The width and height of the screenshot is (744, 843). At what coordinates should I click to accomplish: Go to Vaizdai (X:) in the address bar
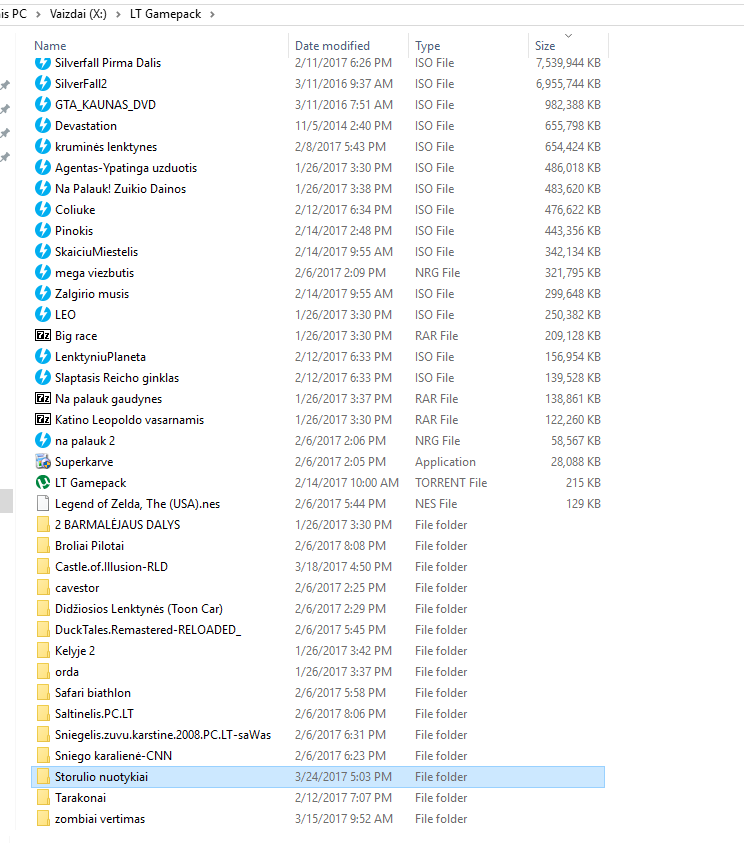(78, 14)
